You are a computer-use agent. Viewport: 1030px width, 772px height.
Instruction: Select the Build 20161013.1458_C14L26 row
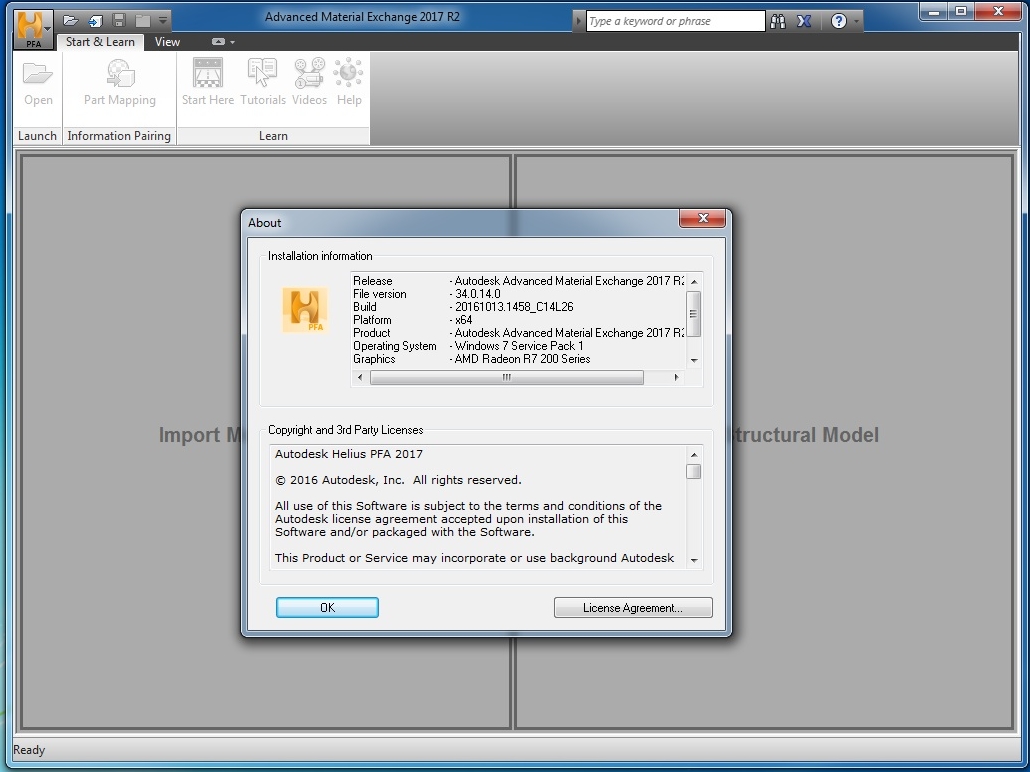click(518, 307)
